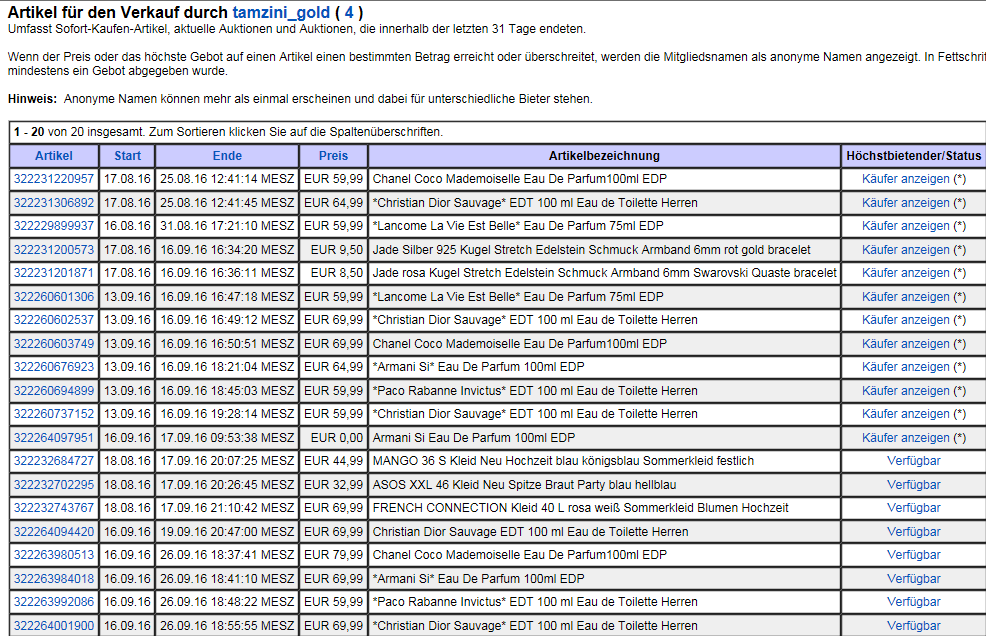Select the ASOS XXL 46 Kleid description

pos(524,485)
